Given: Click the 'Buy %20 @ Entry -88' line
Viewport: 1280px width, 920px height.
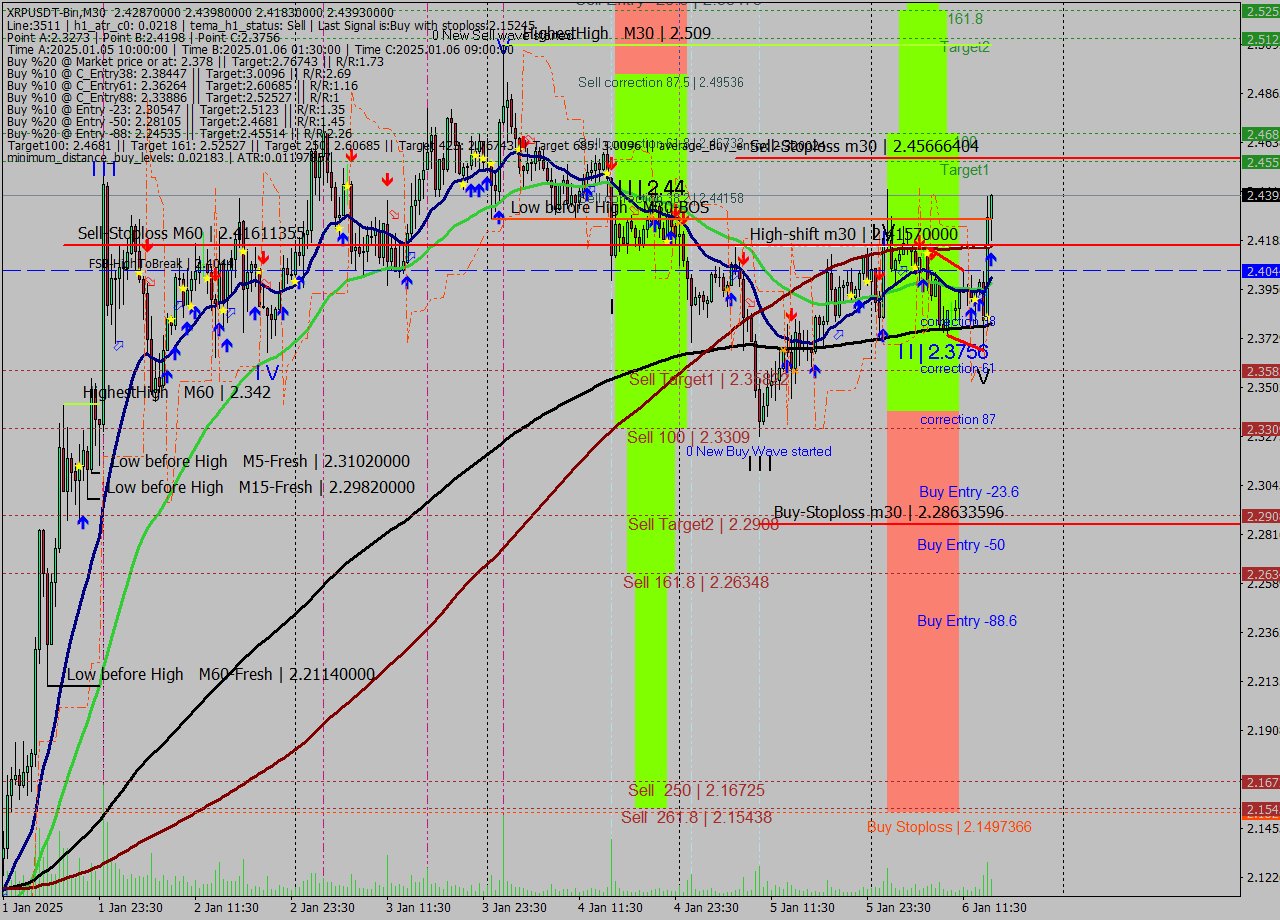Looking at the screenshot, I should (178, 134).
